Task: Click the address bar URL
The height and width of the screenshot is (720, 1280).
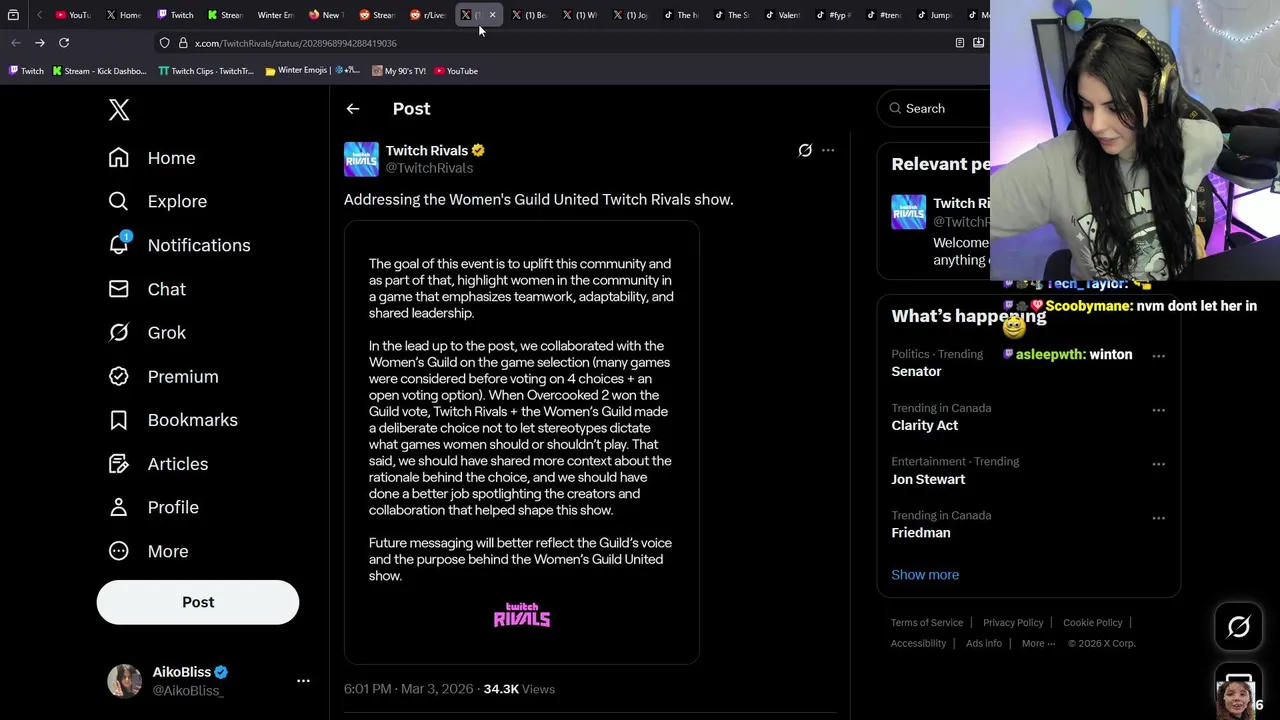Action: 295,43
